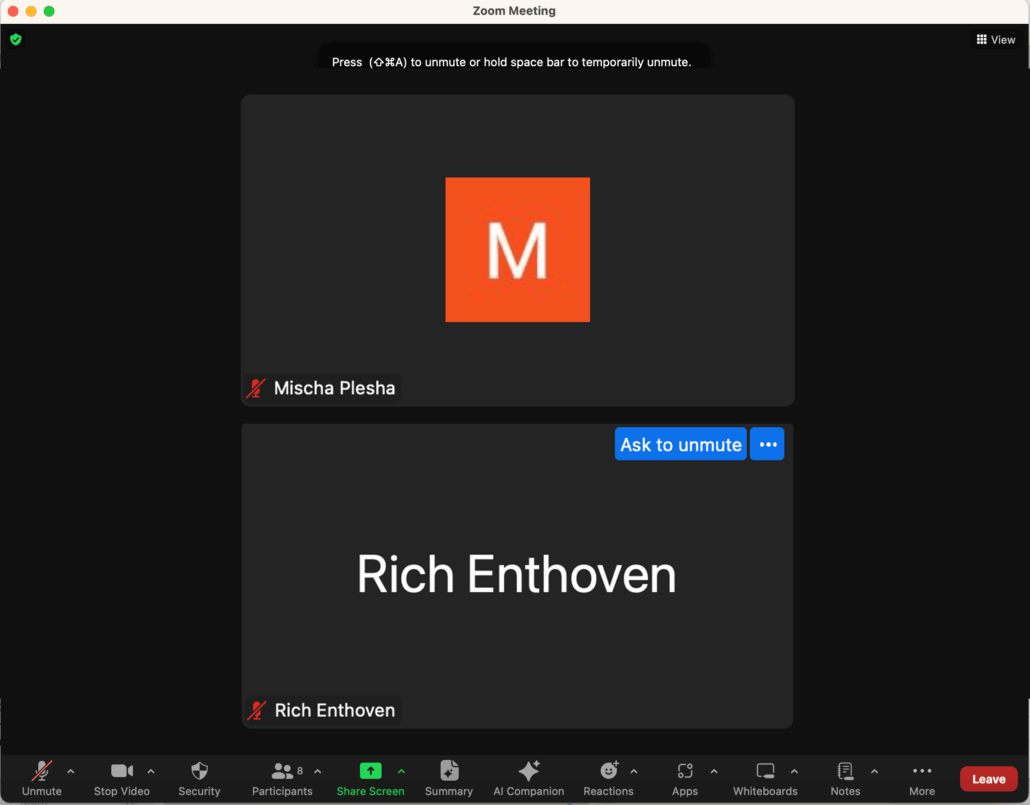Open the More menu in the toolbar
Screen dimensions: 1030x805
click(x=921, y=779)
